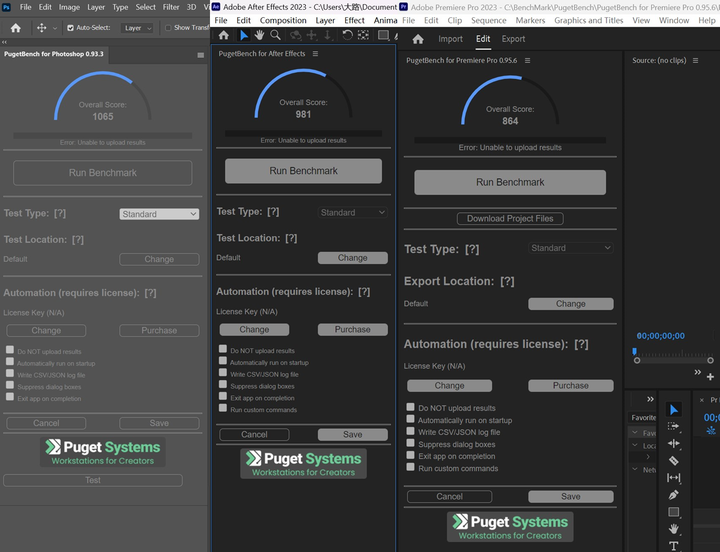Click the Source monitor blue playhead marker

[x=635, y=352]
